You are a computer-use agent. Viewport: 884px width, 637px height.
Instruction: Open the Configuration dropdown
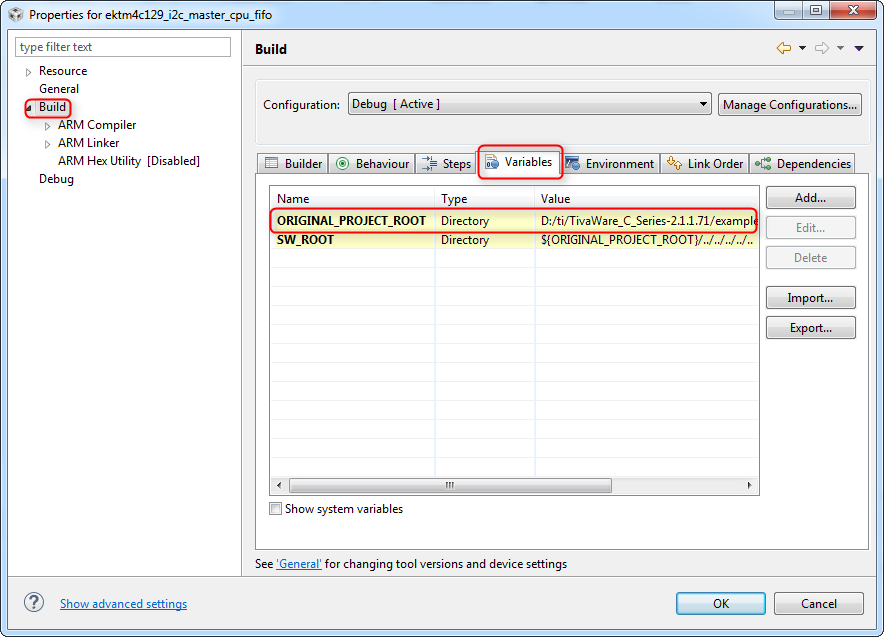pos(529,104)
